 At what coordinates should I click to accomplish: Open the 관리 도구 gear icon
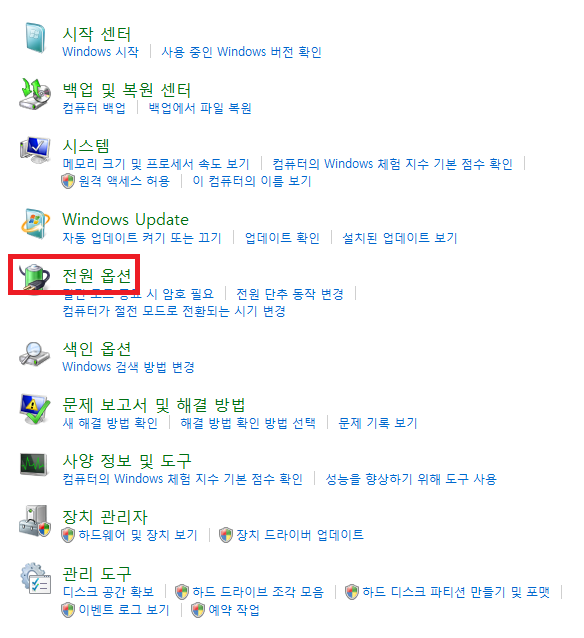pyautogui.click(x=36, y=578)
